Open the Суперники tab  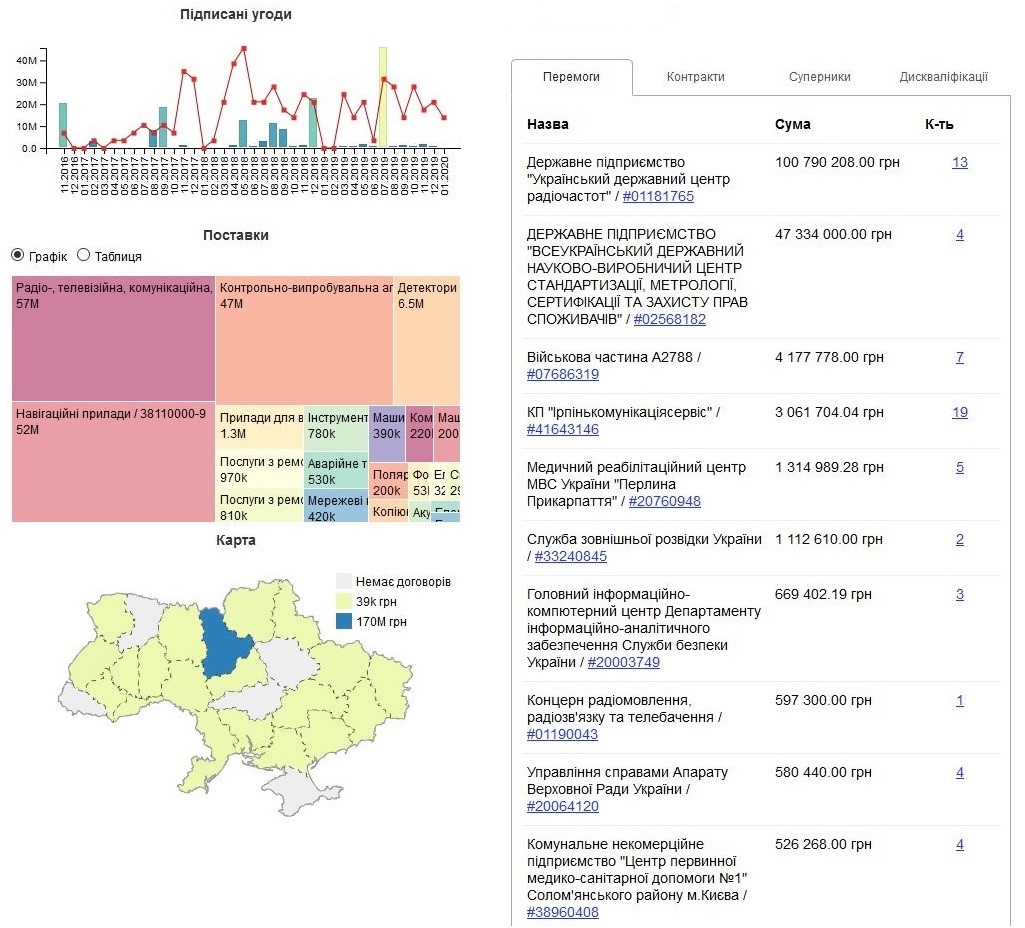pyautogui.click(x=819, y=77)
